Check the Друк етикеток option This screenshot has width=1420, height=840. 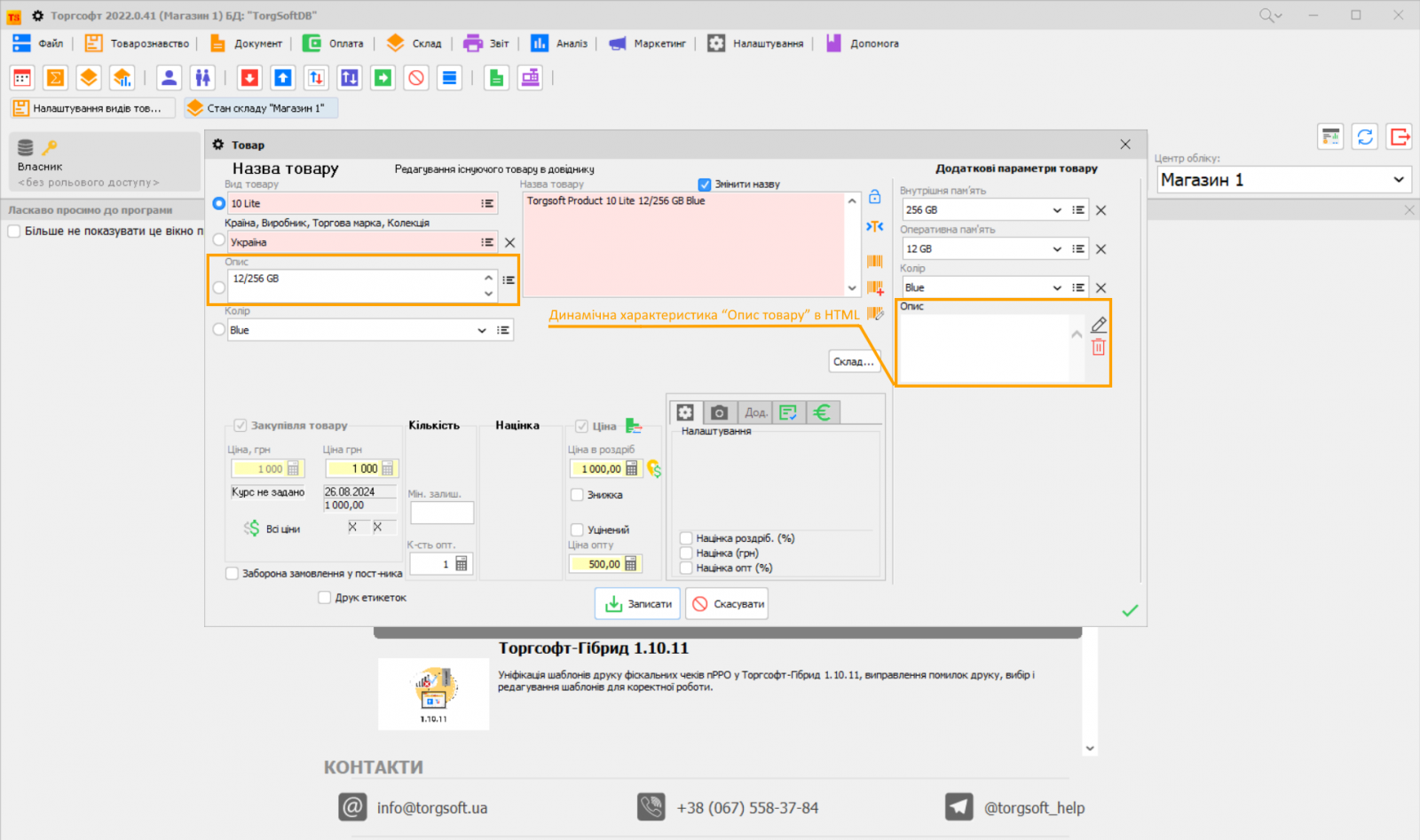tap(325, 598)
